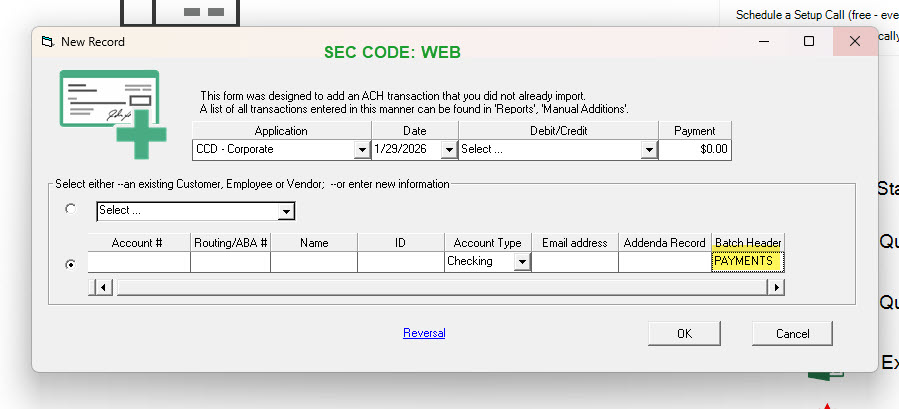Maximize the New Record window
The image size is (899, 409).
coord(808,41)
